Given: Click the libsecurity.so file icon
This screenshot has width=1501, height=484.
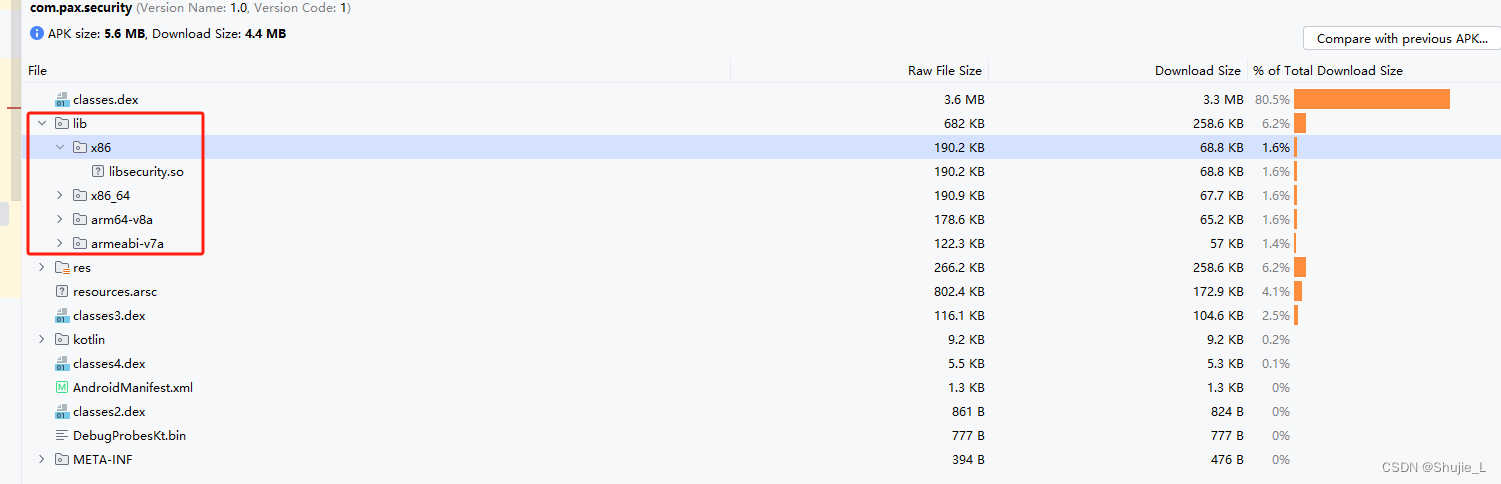Looking at the screenshot, I should [x=98, y=172].
